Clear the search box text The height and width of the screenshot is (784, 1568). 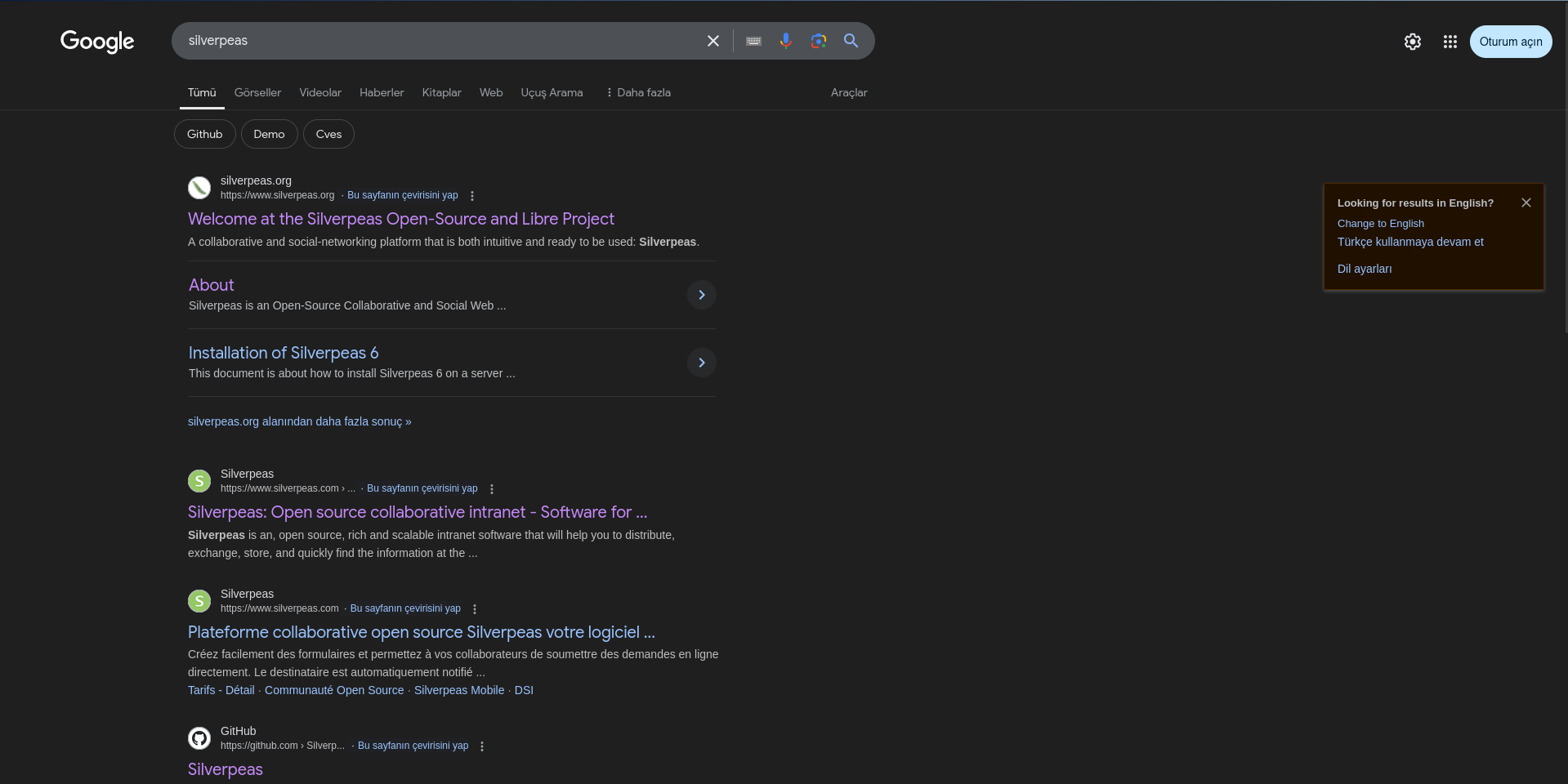(713, 41)
